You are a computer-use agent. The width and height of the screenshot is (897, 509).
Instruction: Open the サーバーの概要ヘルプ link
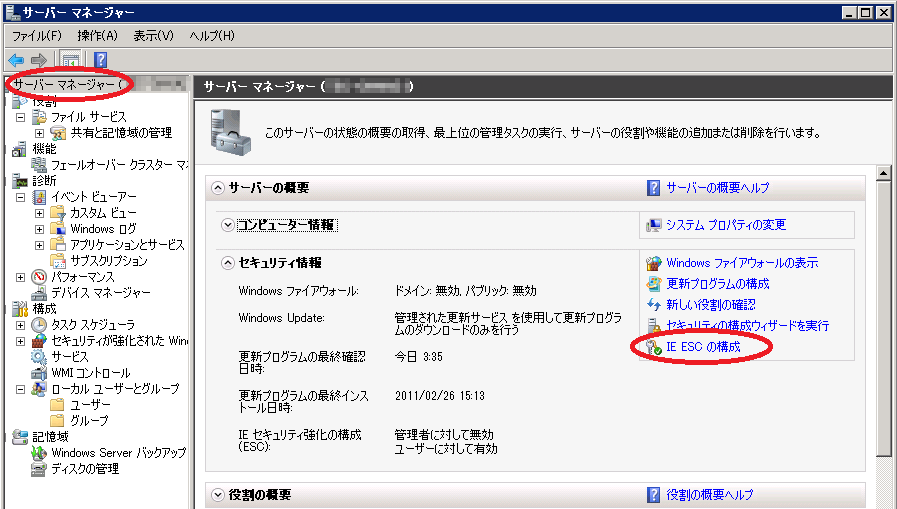(x=718, y=188)
